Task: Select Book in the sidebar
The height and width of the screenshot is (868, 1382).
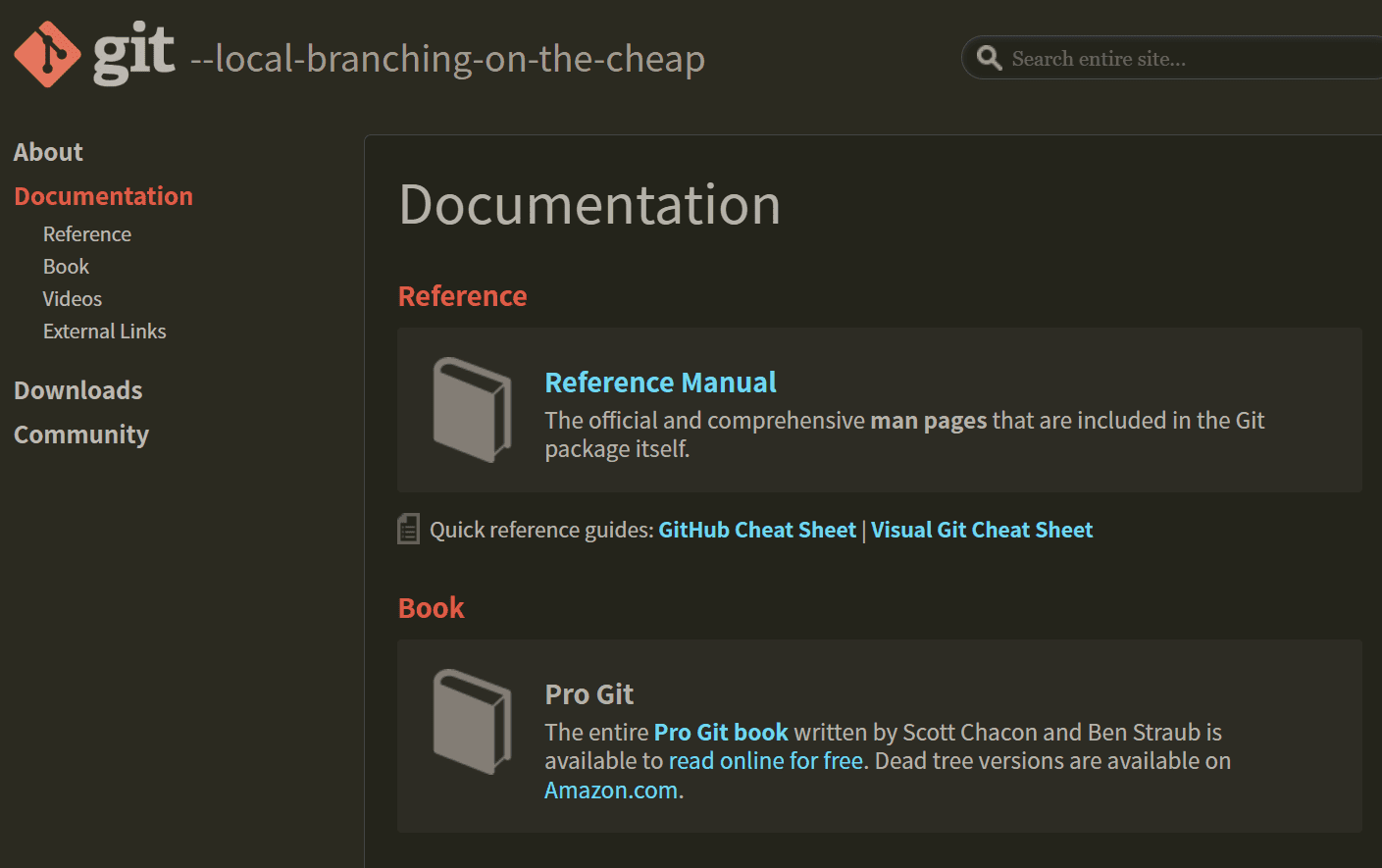Action: [x=66, y=266]
